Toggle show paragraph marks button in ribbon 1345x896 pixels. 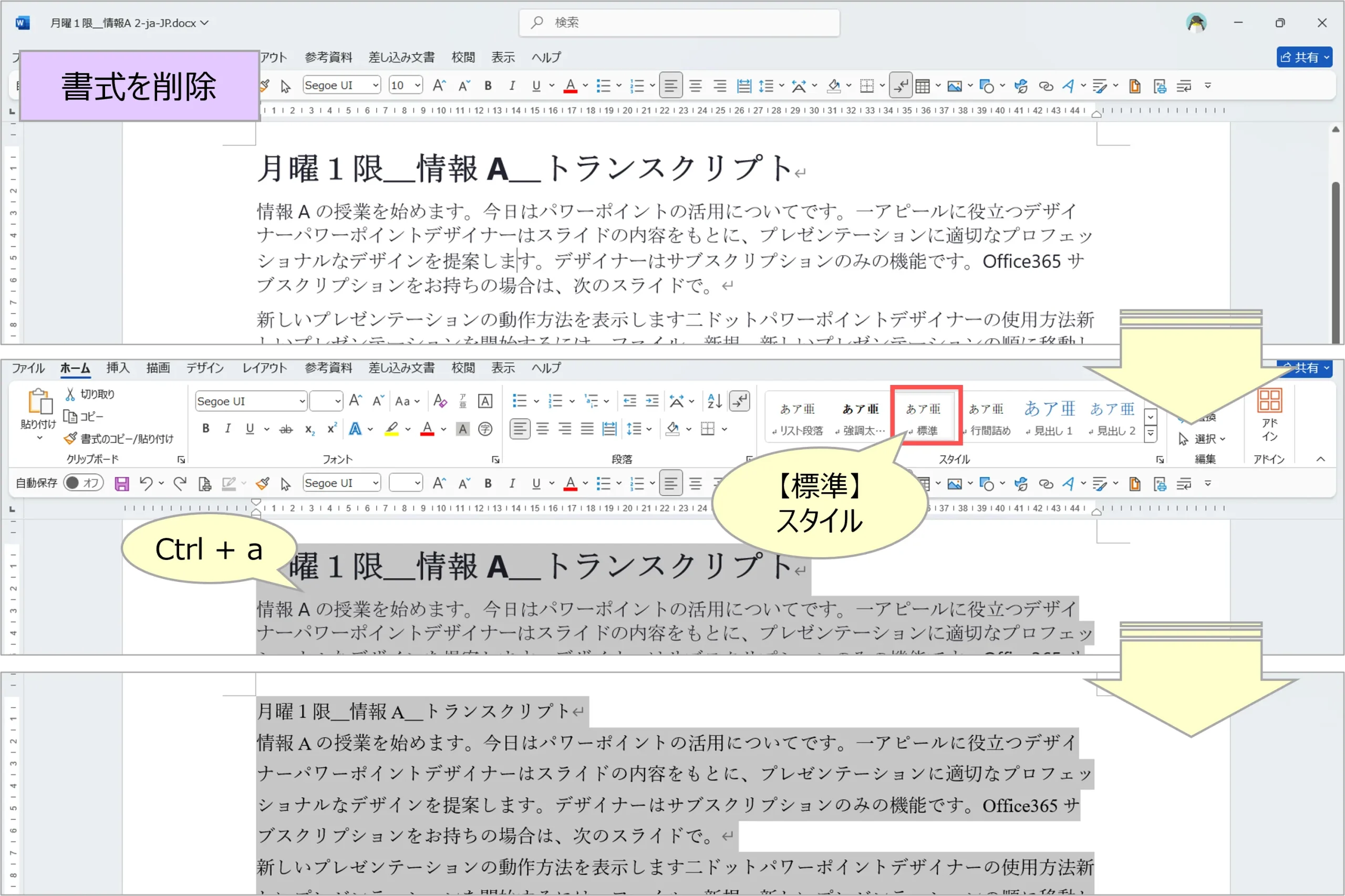[x=740, y=401]
